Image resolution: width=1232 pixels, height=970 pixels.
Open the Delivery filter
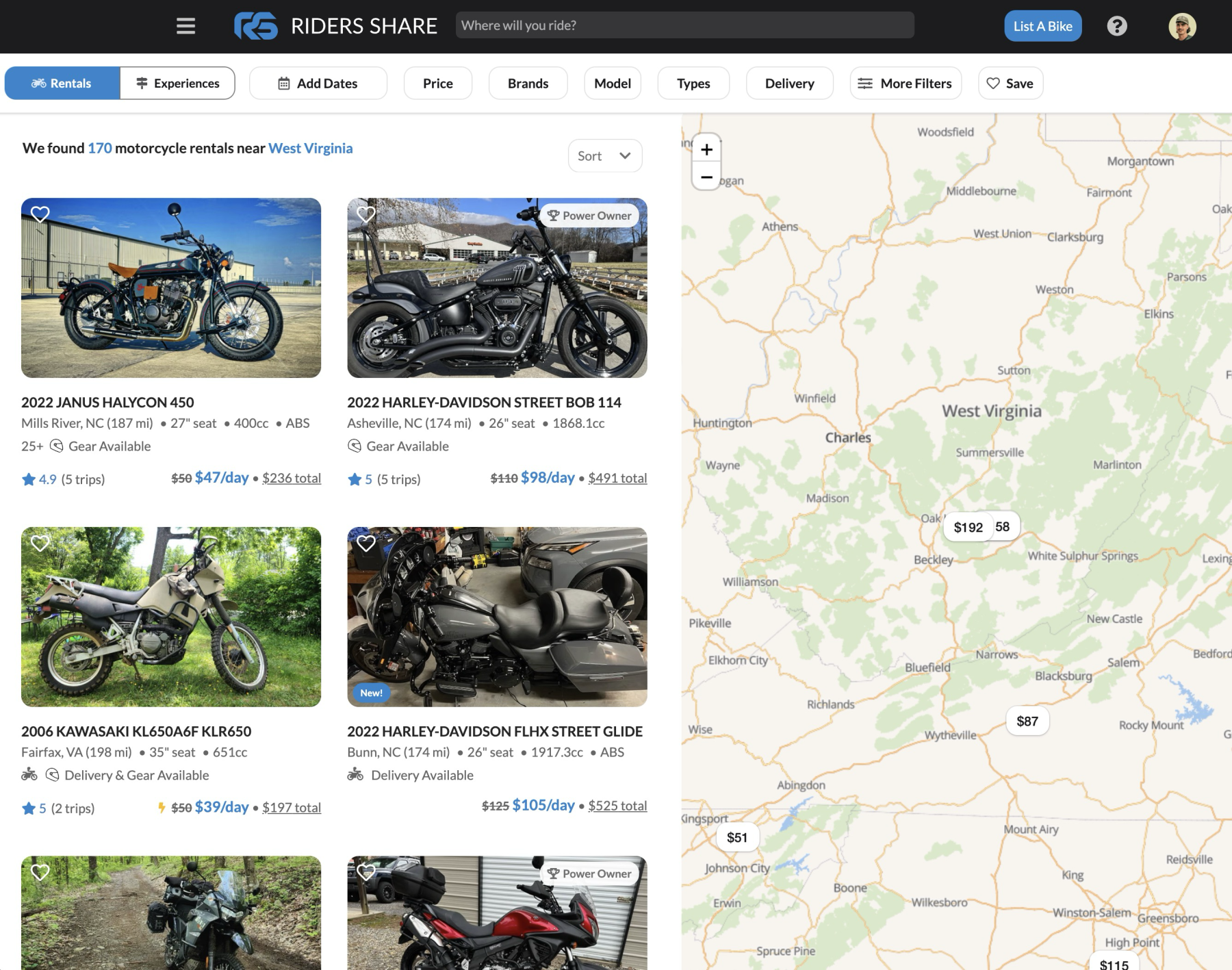pos(790,83)
